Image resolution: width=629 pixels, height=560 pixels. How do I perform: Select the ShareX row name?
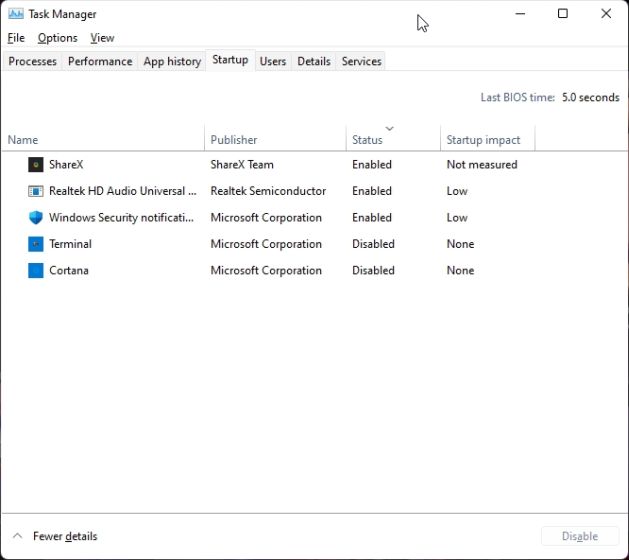[x=66, y=164]
